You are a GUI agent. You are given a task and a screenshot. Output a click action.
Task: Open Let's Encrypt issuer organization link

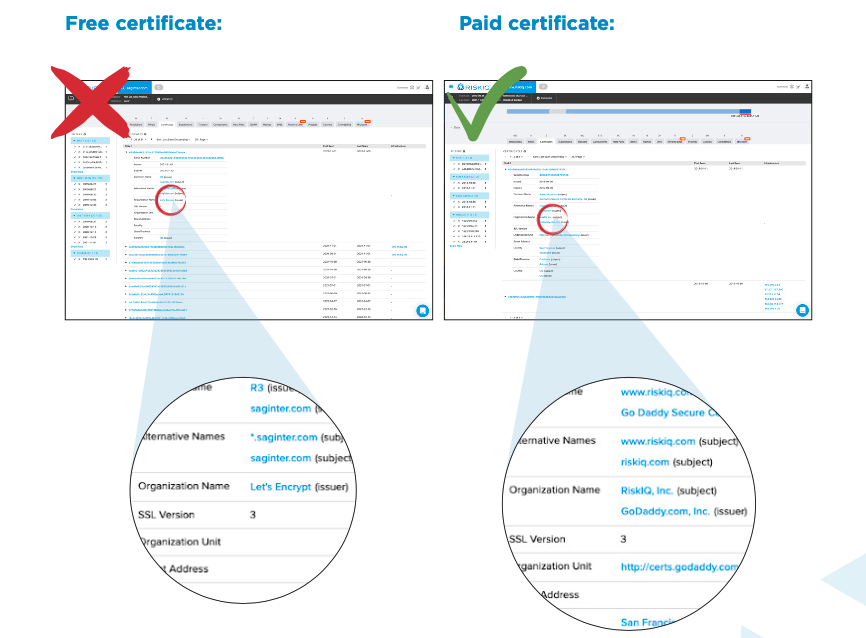coord(281,487)
